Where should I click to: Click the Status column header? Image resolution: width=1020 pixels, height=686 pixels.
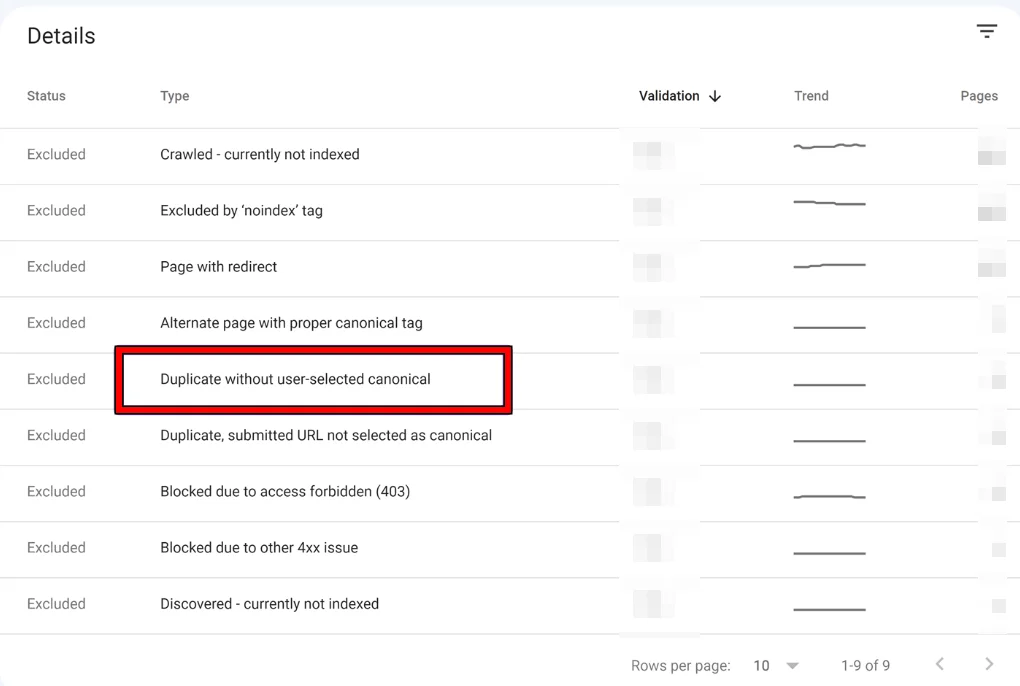46,96
